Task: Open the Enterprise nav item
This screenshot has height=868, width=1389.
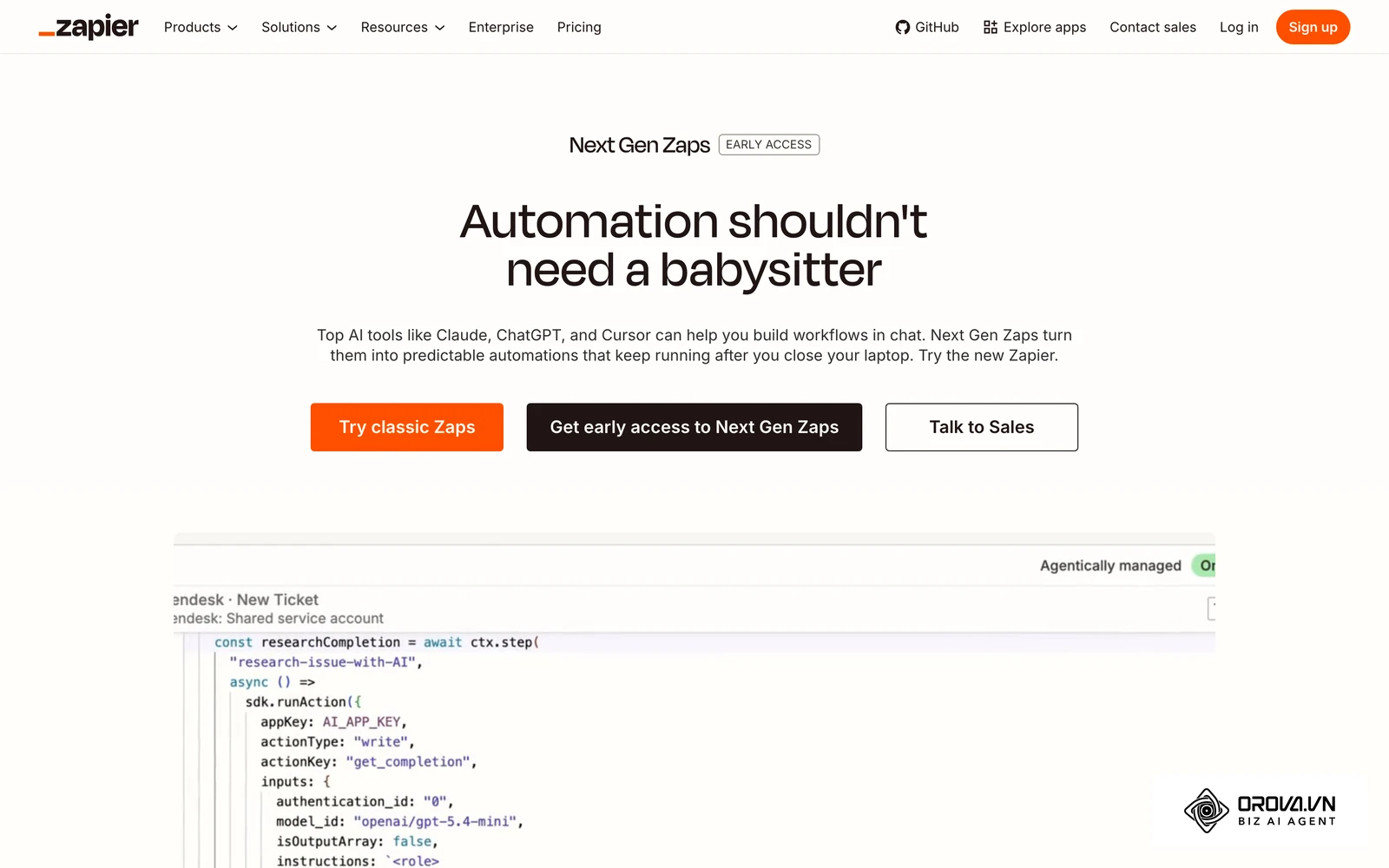Action: coord(501,27)
